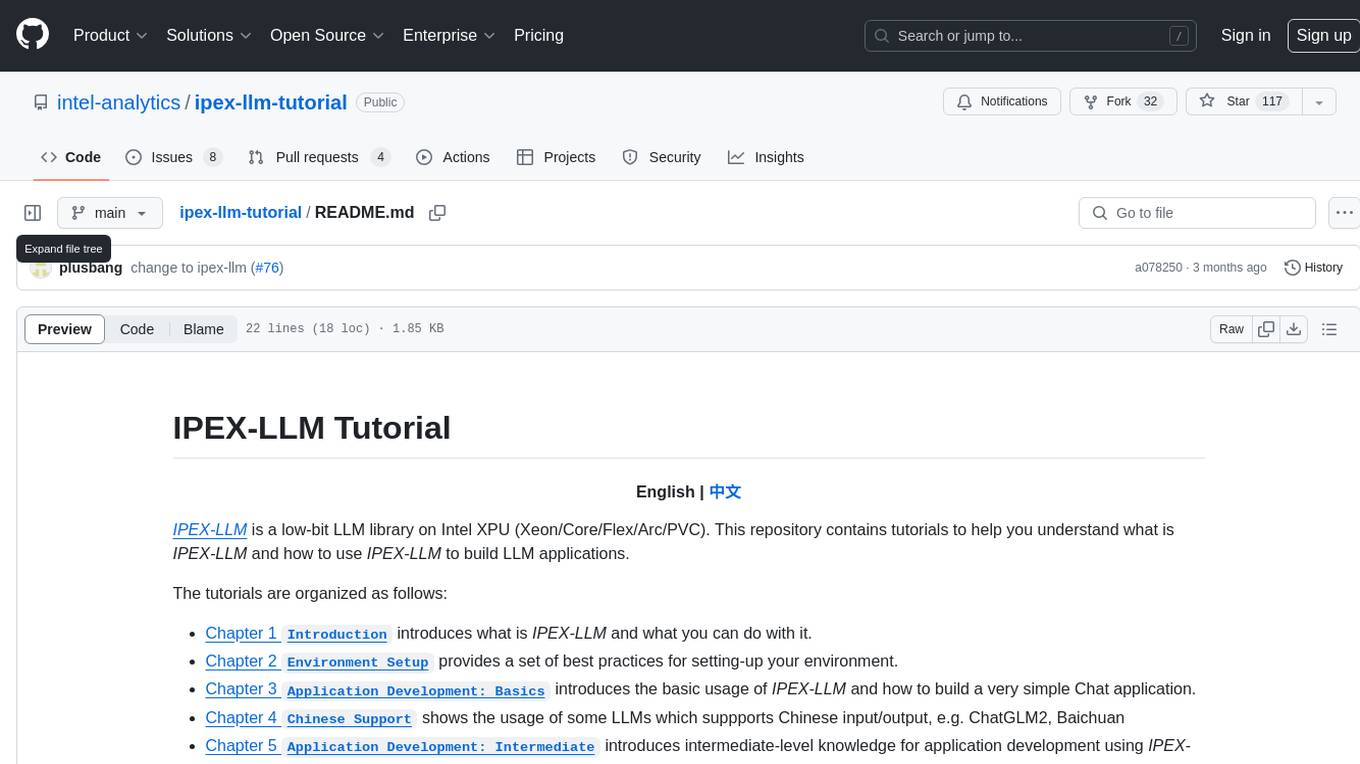Click the plusbang author name
This screenshot has height=764, width=1360.
pyautogui.click(x=91, y=267)
